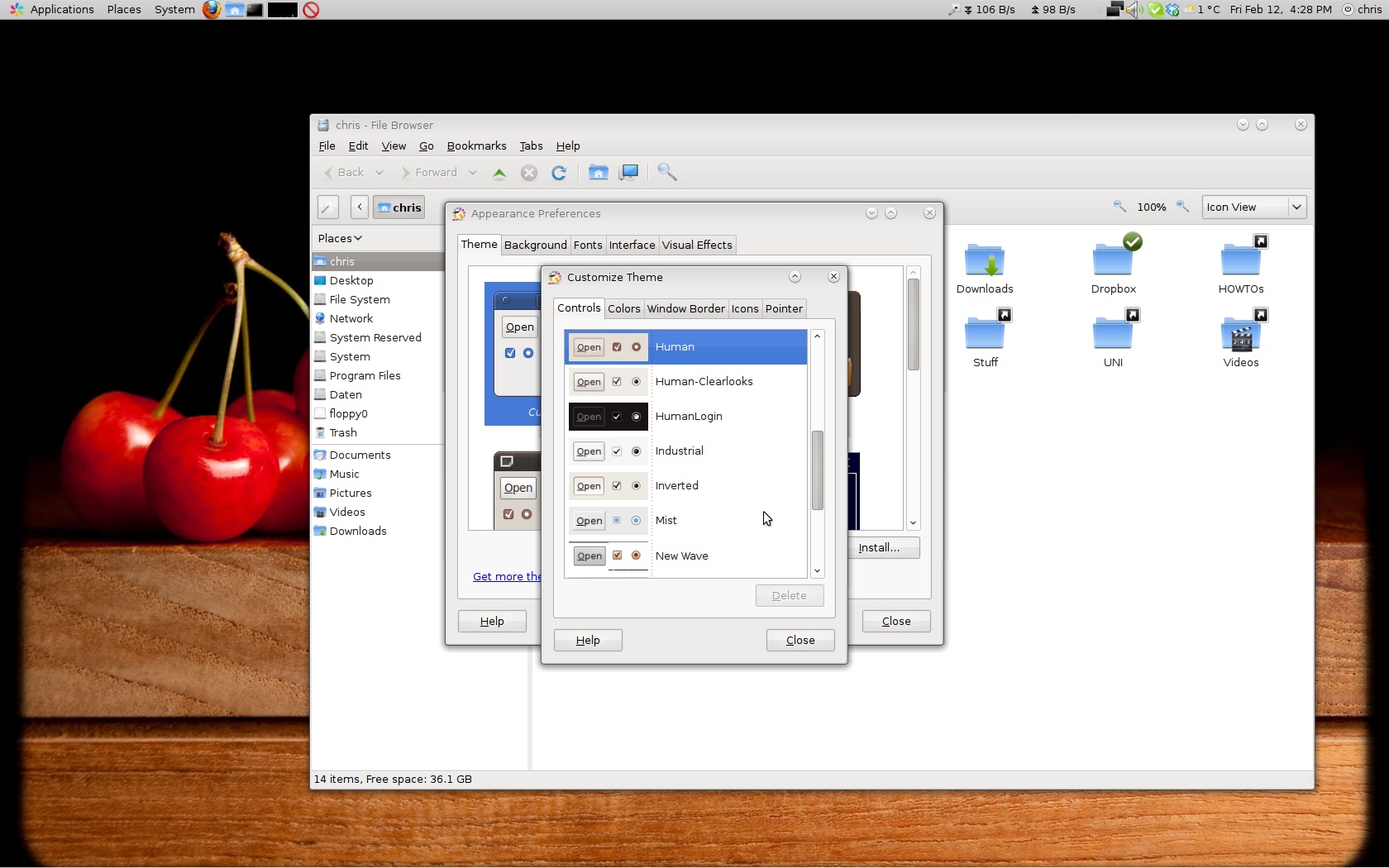Click the brown checkbox in second theme thumbnail

[508, 514]
